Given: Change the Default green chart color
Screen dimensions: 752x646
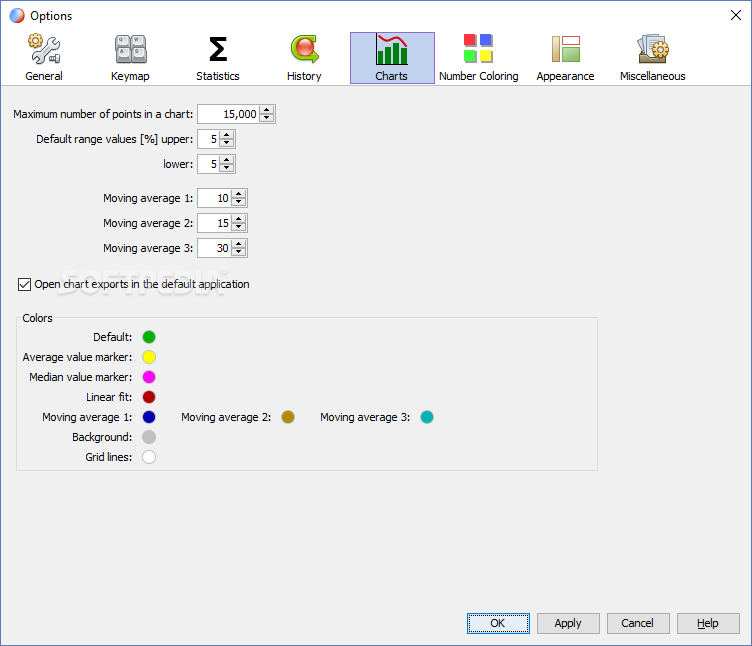Looking at the screenshot, I should [x=149, y=337].
